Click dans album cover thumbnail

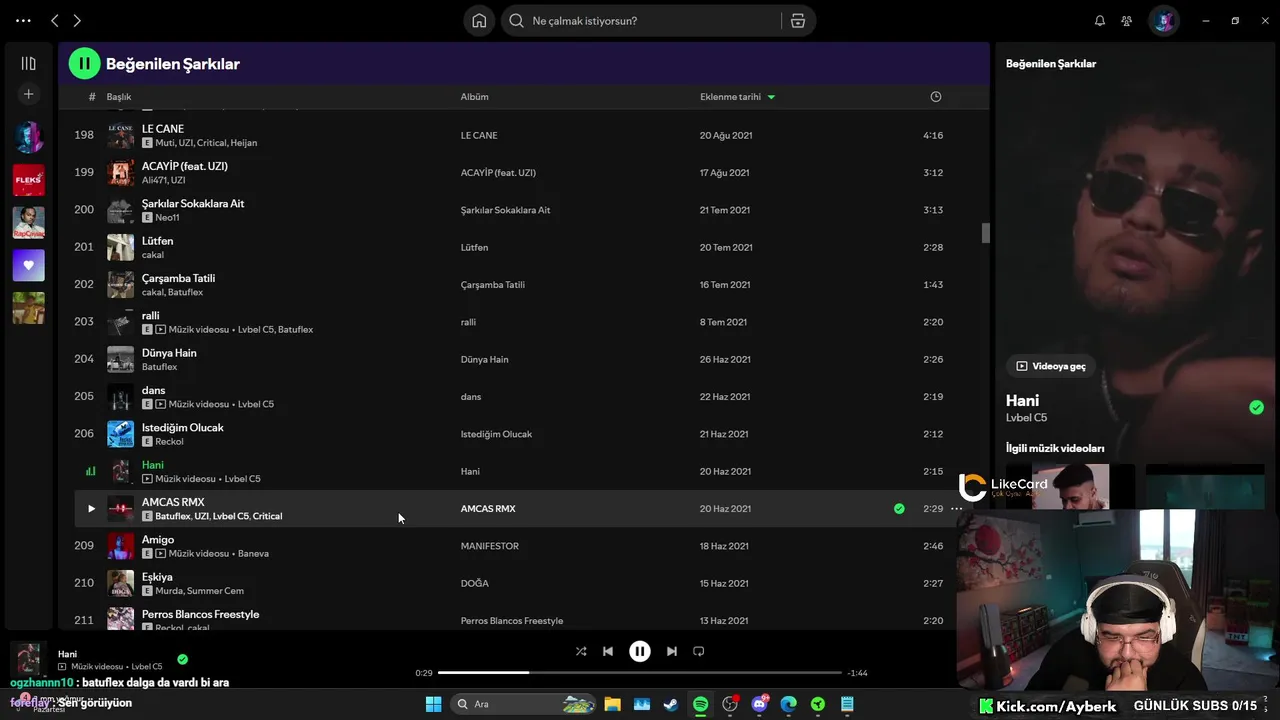tap(120, 397)
